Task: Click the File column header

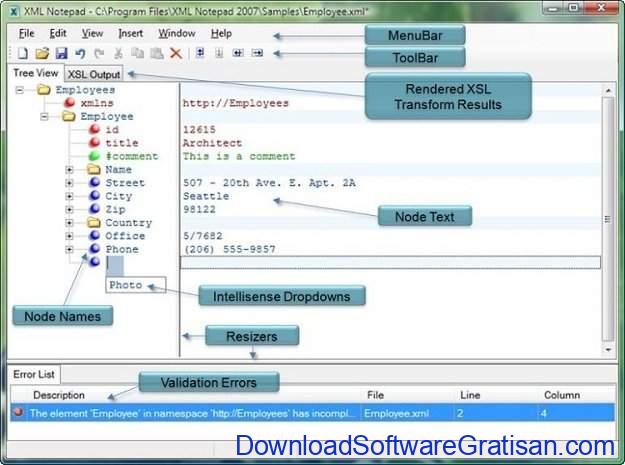Action: click(x=375, y=395)
